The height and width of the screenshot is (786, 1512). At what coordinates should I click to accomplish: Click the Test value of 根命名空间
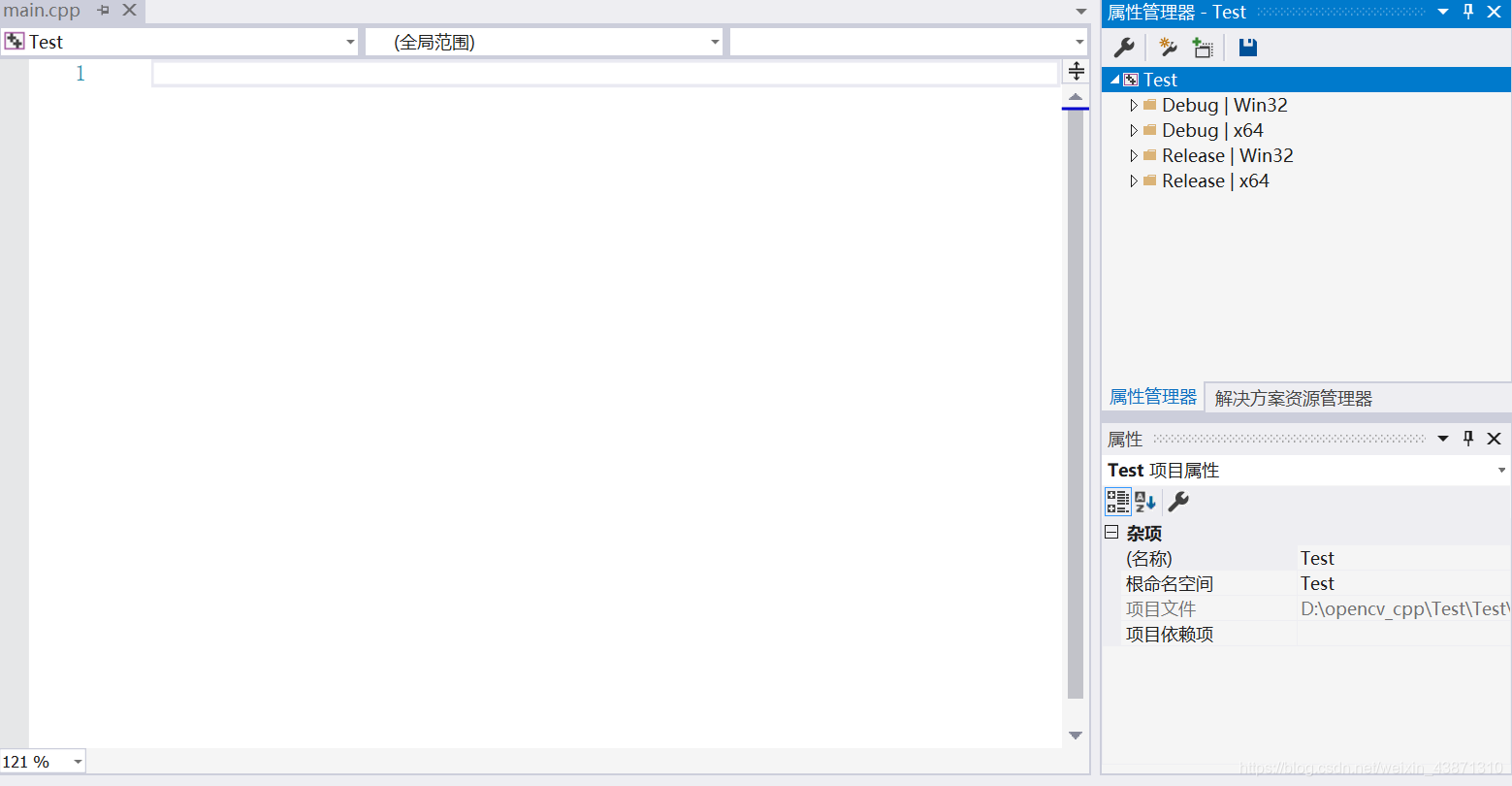pos(1317,583)
